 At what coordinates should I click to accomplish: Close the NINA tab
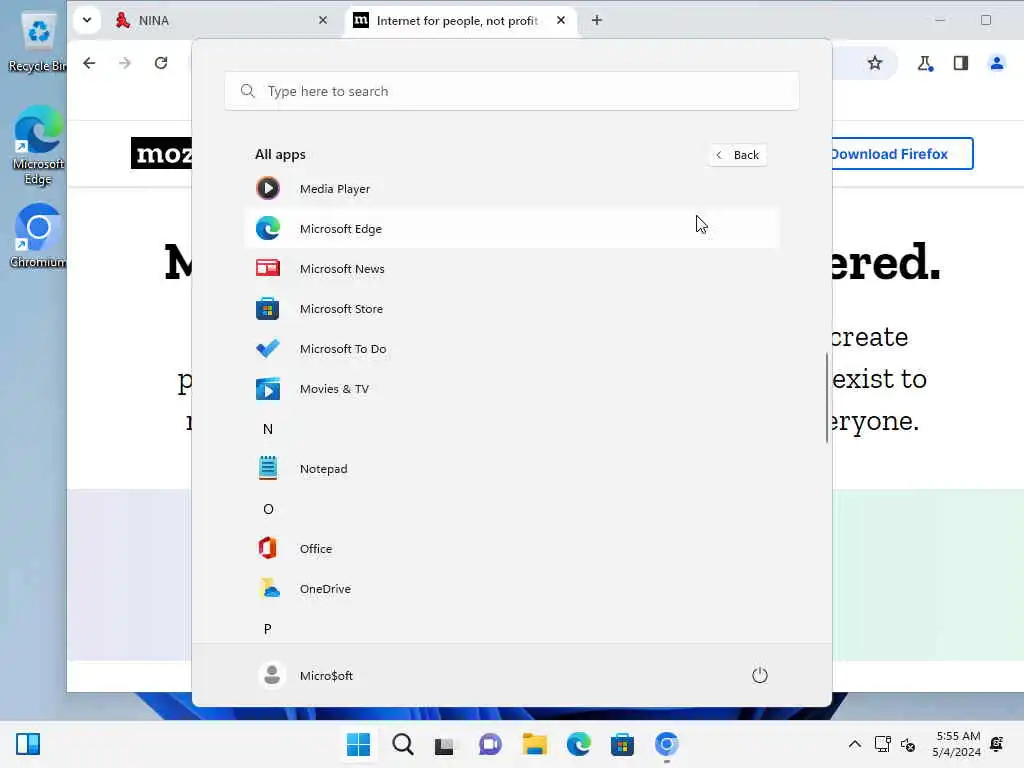pyautogui.click(x=323, y=20)
